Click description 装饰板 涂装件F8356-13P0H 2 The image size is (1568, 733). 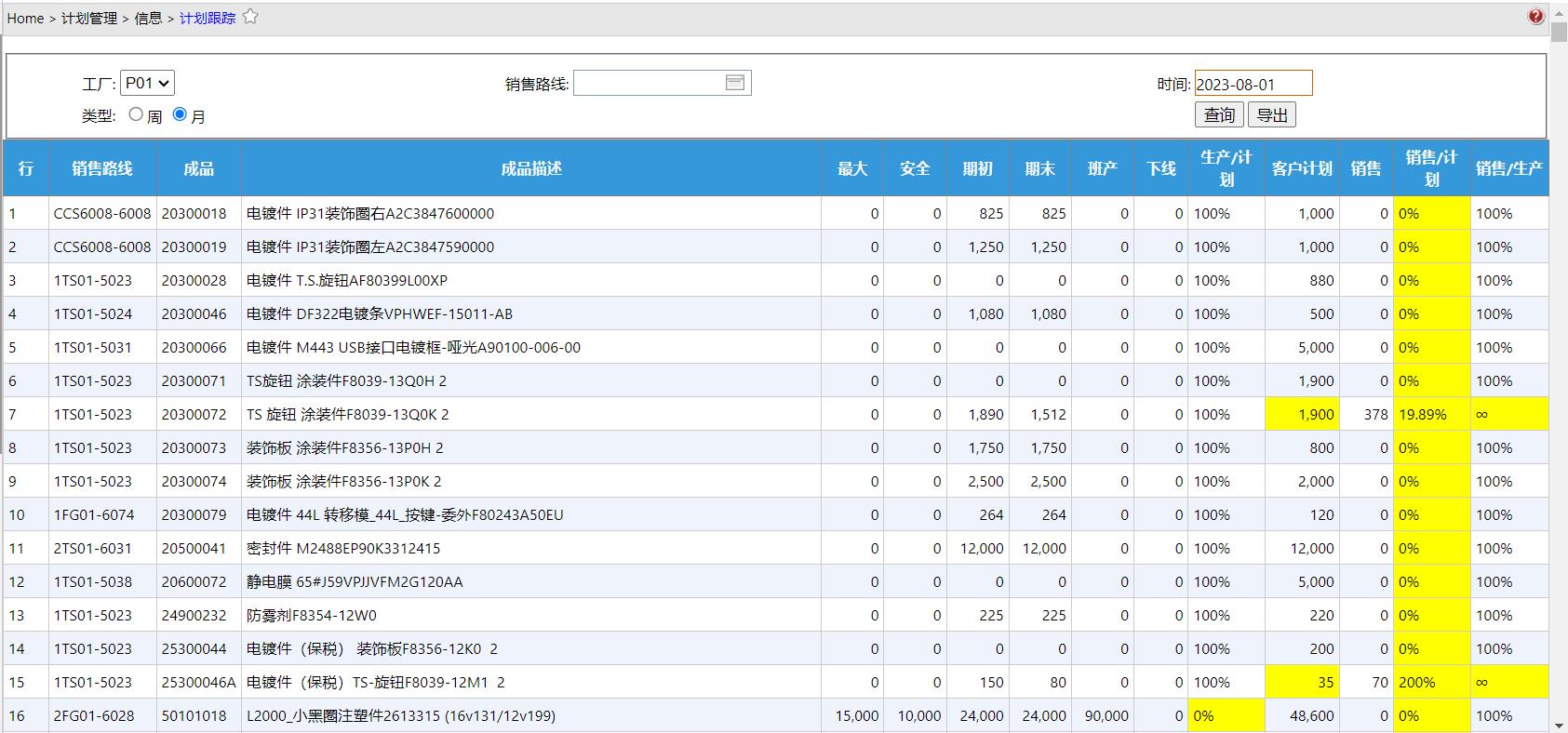345,447
